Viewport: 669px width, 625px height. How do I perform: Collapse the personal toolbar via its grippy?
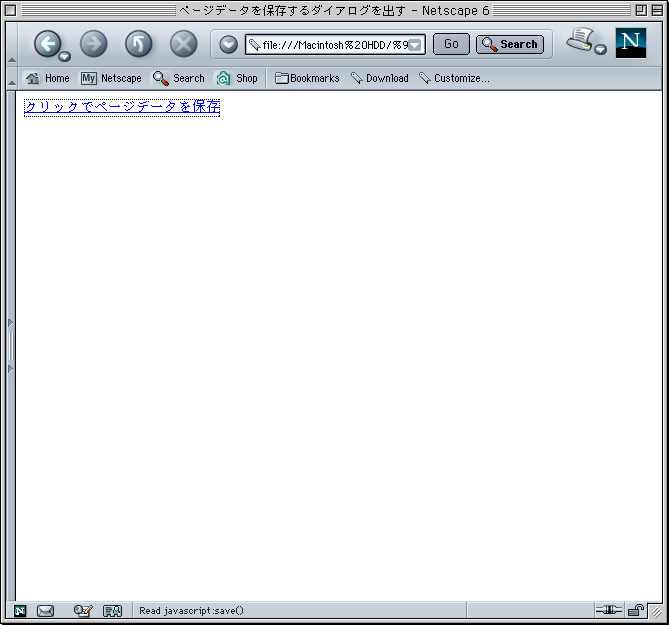[x=12, y=78]
